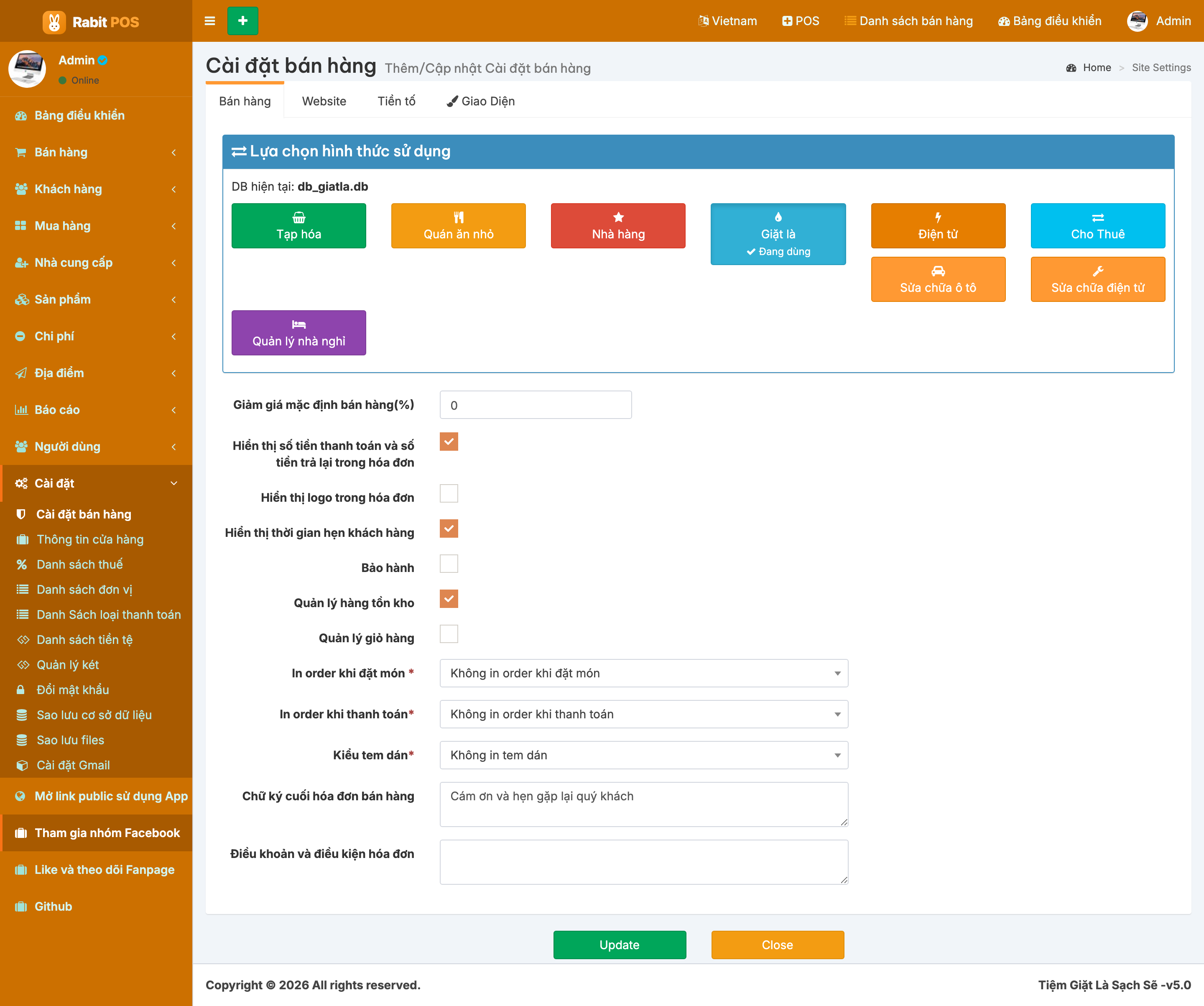Screen dimensions: 1204x1006
Task: Enable the Hiển thị logo trong hóa đơn checkbox
Action: [x=449, y=493]
